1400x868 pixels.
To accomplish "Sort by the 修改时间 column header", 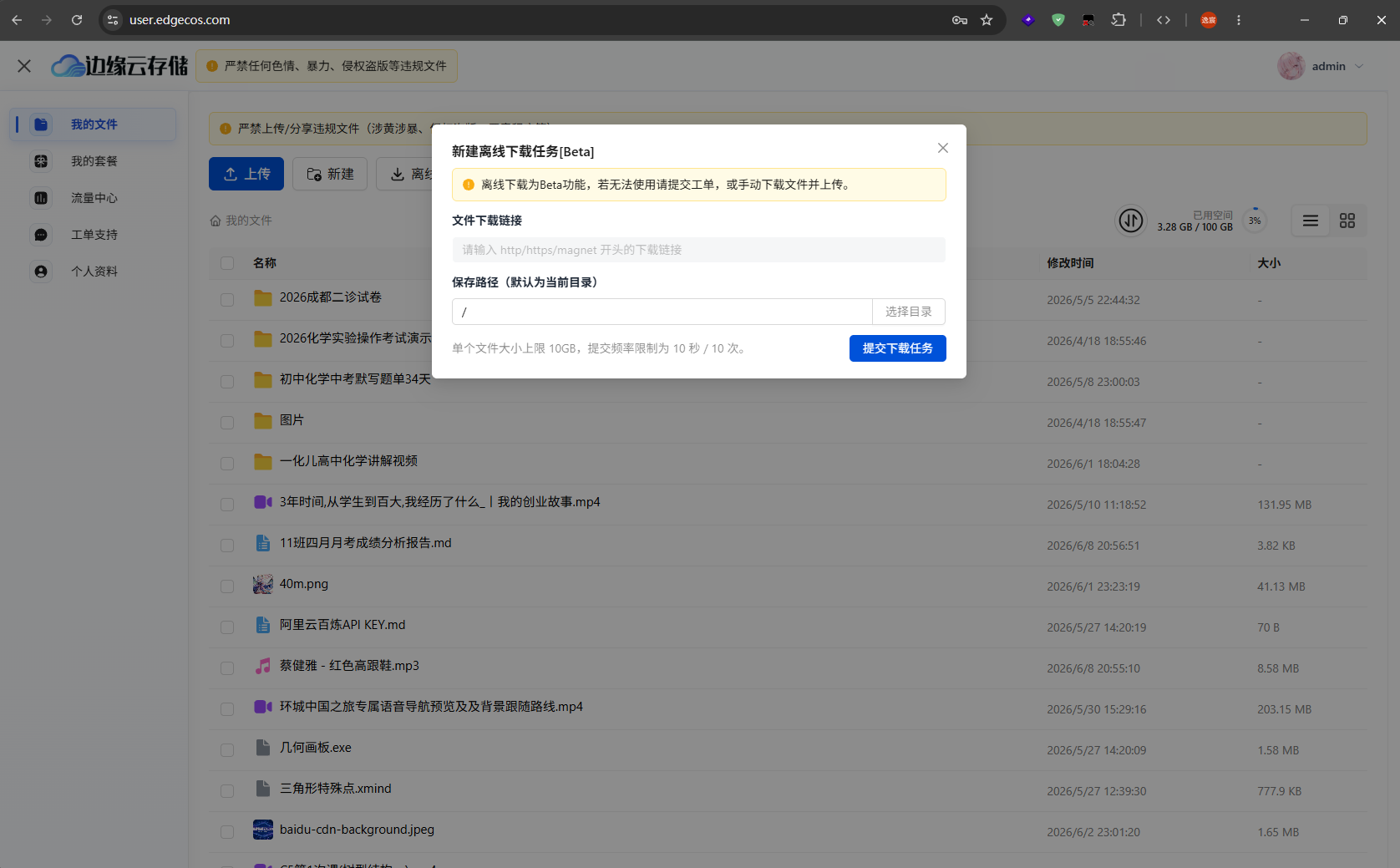I will pyautogui.click(x=1070, y=263).
